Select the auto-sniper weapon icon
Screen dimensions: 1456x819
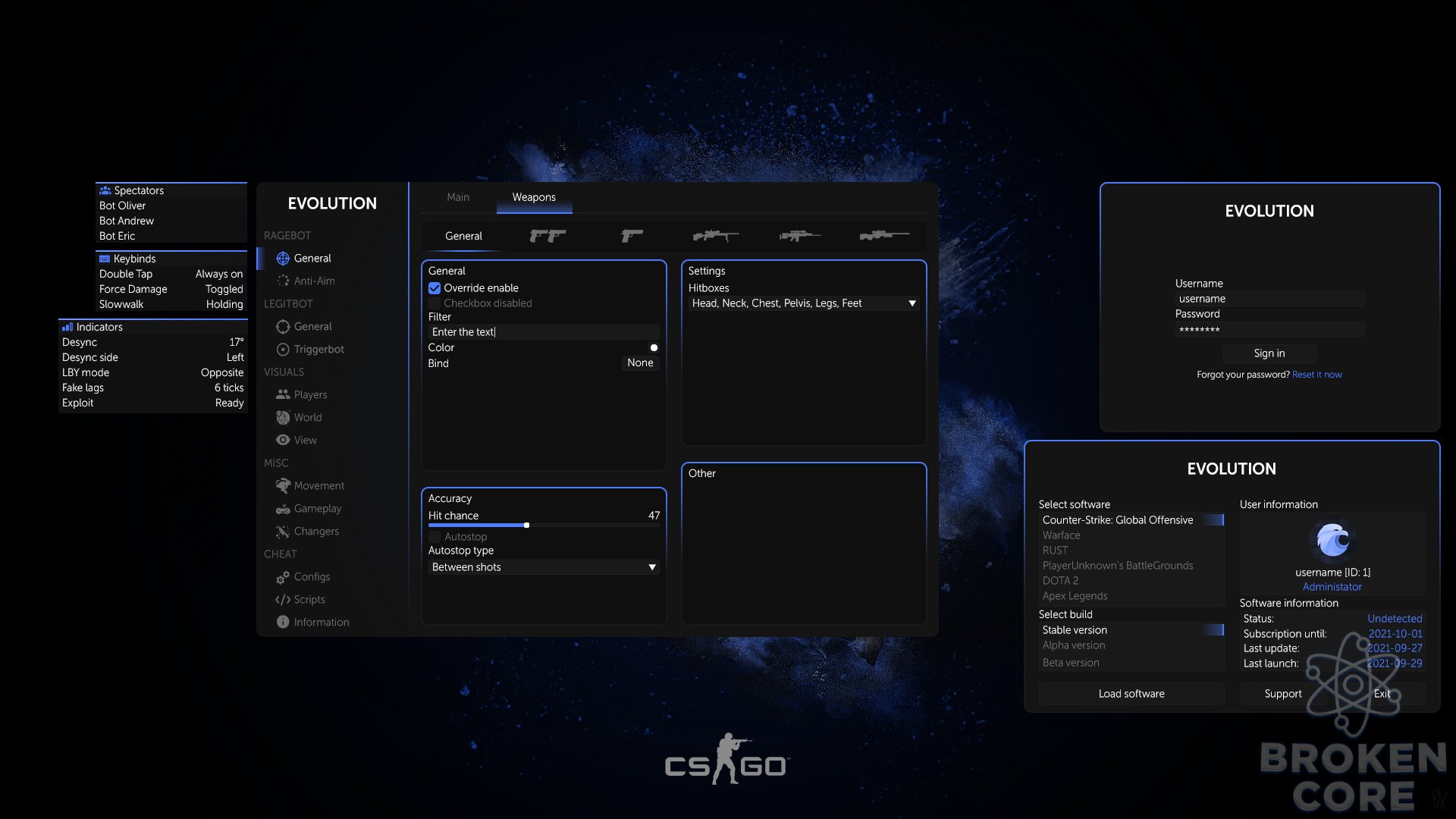tap(800, 236)
